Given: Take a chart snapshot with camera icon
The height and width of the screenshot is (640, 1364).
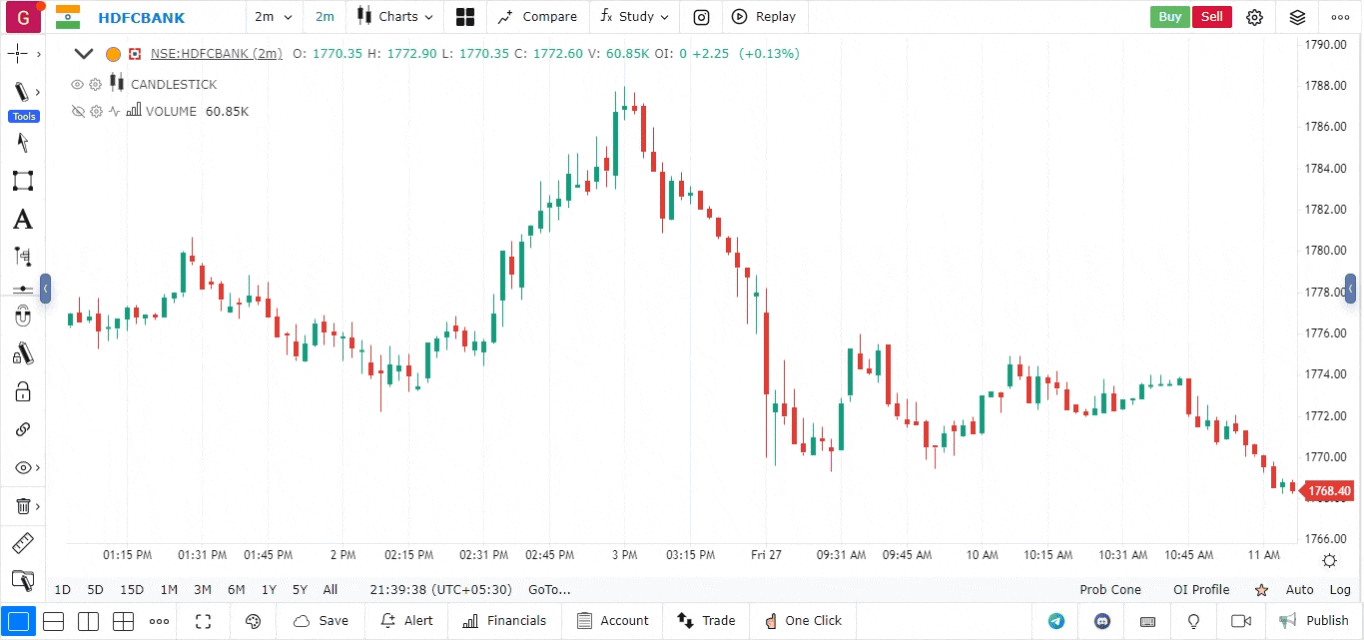Looking at the screenshot, I should coord(702,17).
